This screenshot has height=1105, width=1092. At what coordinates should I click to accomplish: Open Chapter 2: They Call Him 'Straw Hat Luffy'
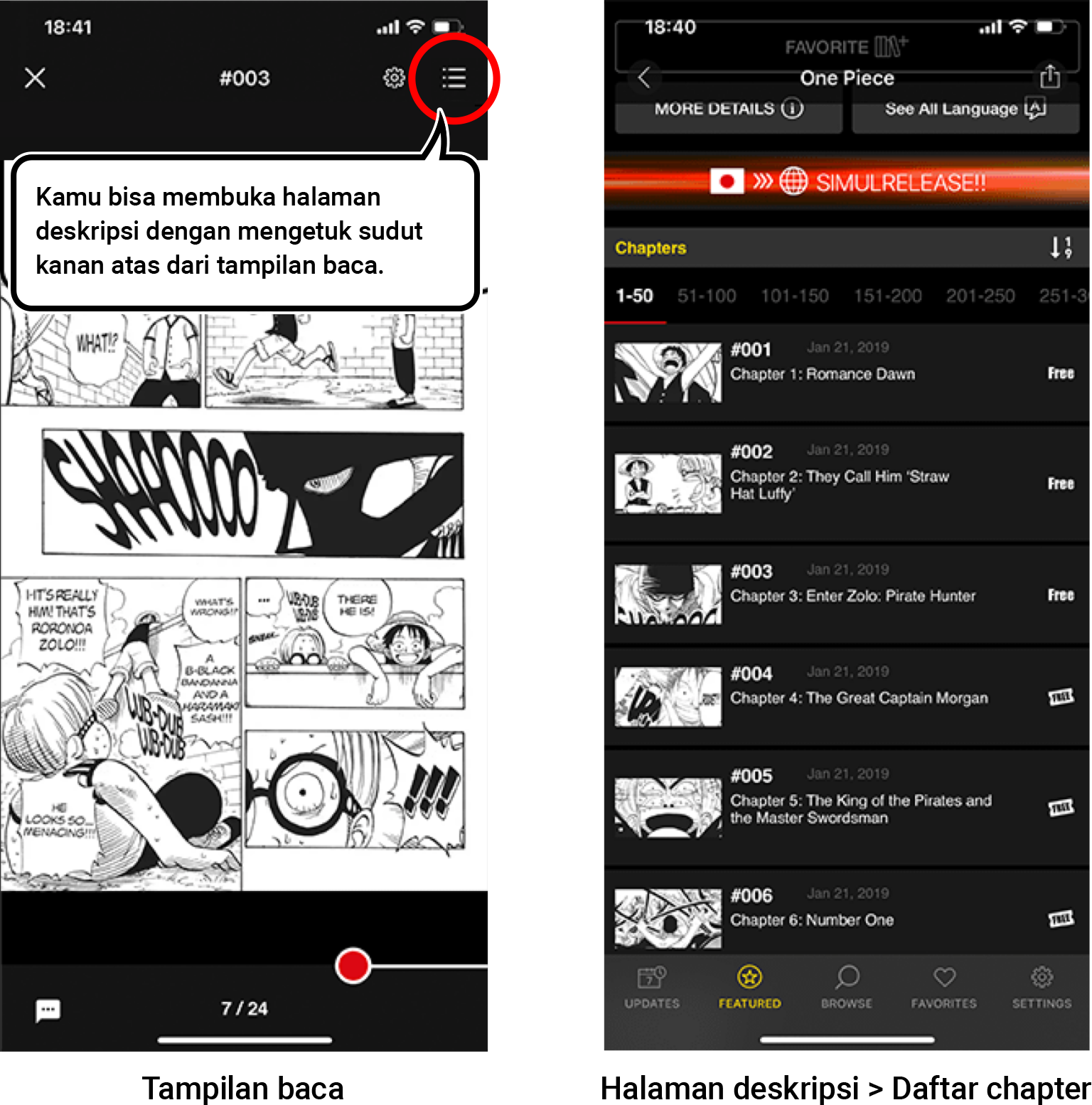pos(840,485)
